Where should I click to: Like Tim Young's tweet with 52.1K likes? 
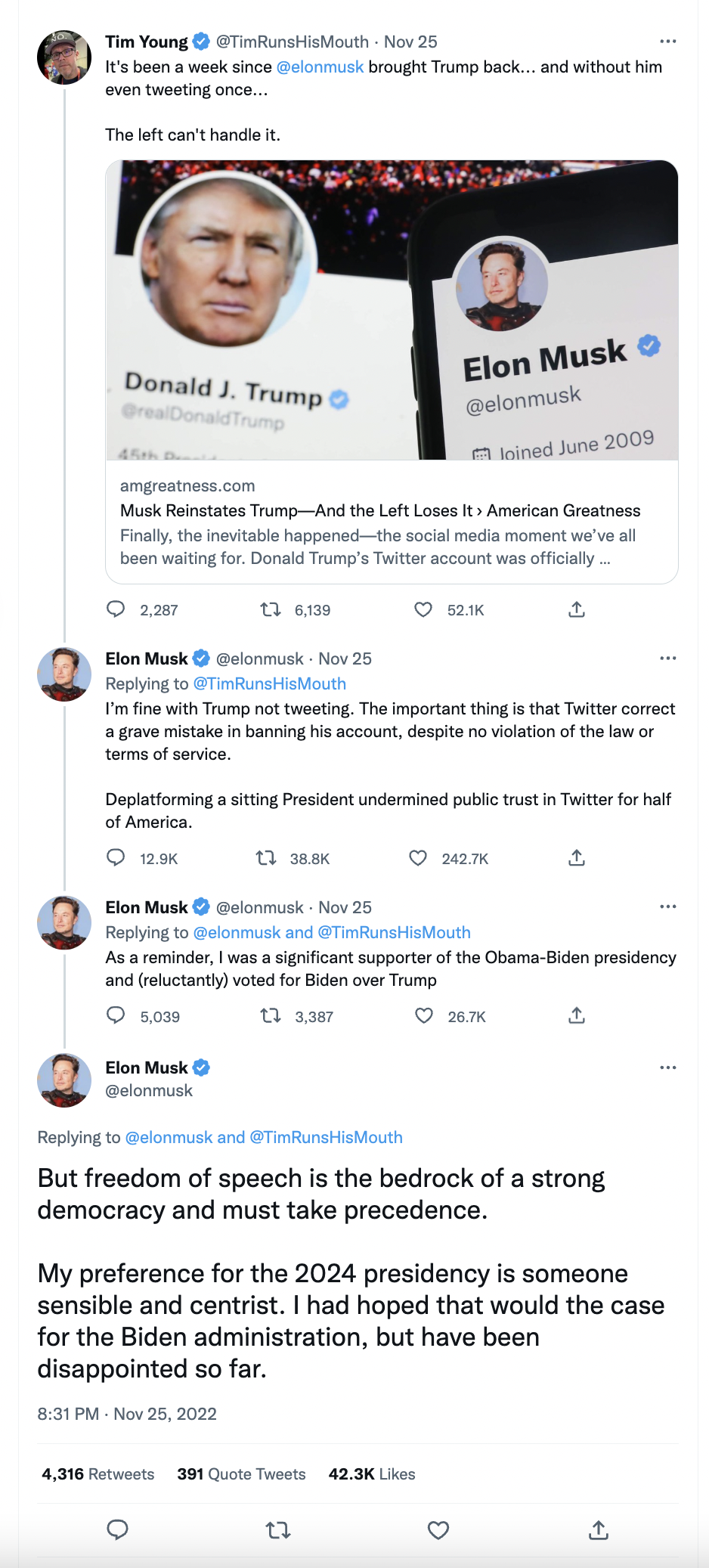[423, 609]
